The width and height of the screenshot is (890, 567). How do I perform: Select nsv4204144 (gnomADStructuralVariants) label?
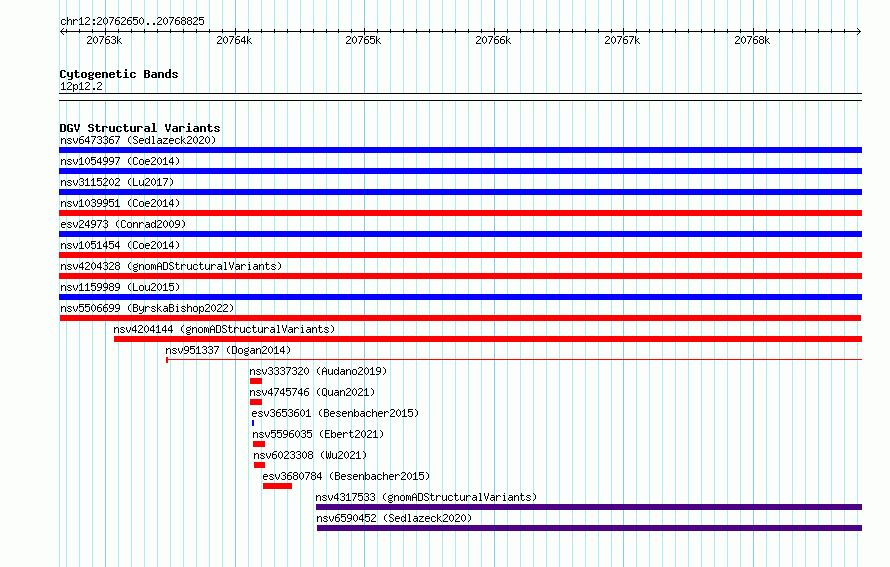[224, 329]
